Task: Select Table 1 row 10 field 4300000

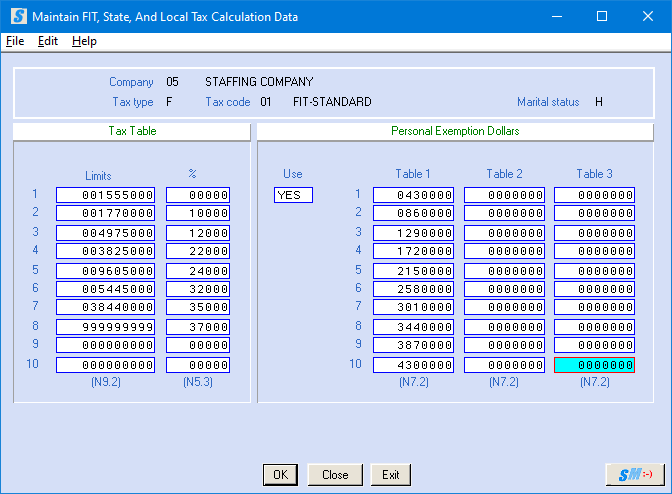Action: coord(414,365)
